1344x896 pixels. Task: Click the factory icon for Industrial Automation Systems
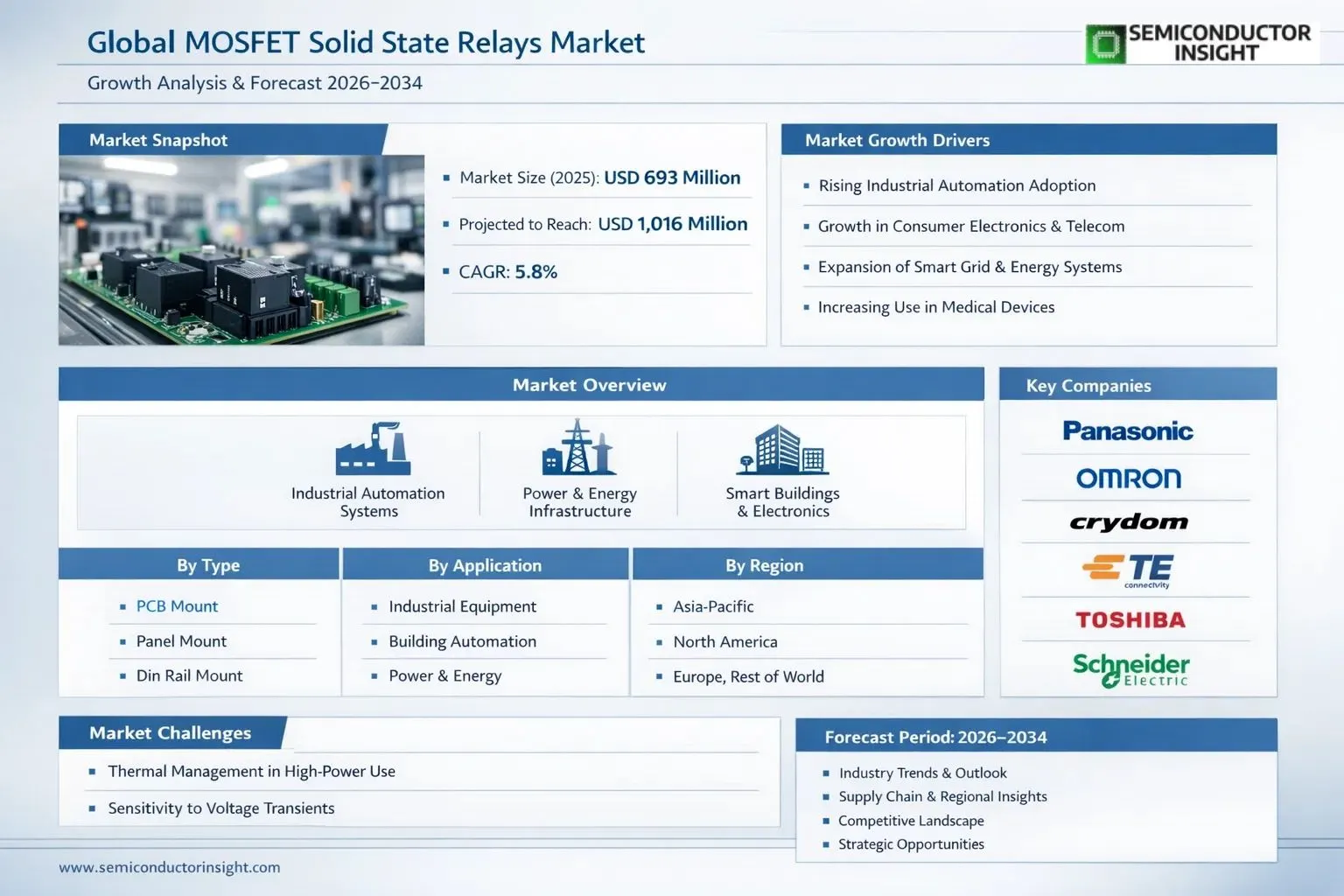point(373,449)
